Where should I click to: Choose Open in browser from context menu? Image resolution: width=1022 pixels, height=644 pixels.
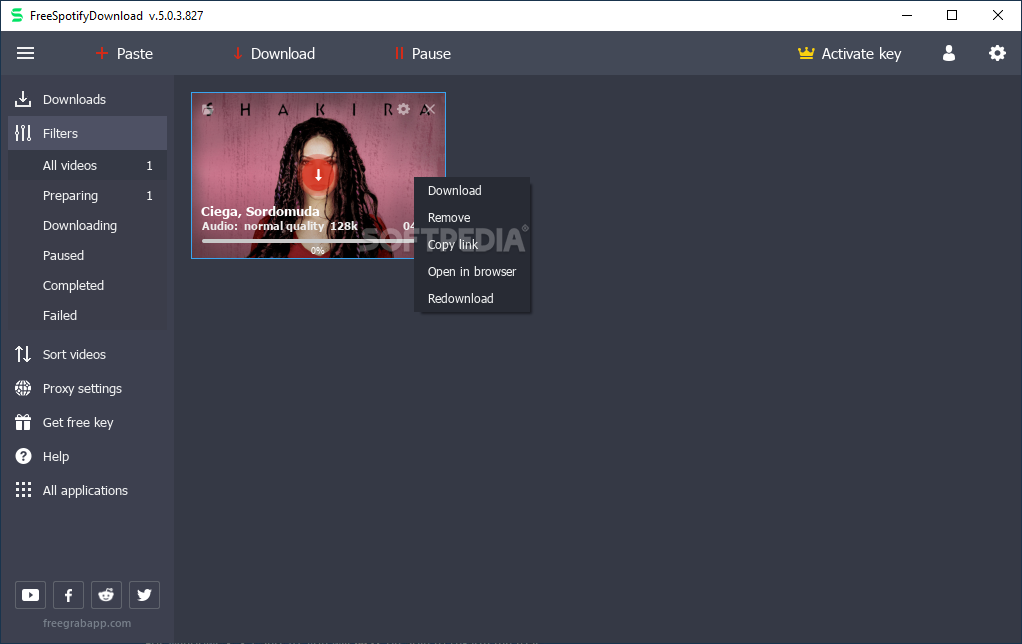[x=473, y=272]
